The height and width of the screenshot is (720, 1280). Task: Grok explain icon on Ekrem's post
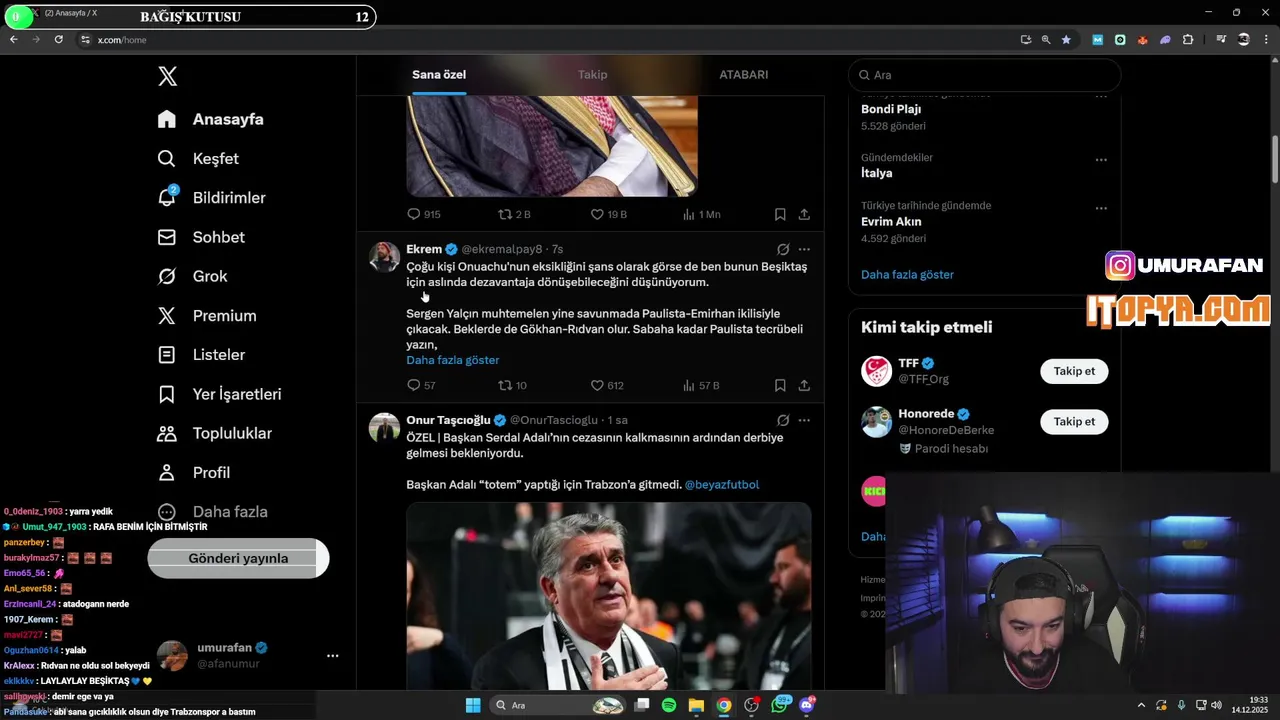[x=783, y=249]
